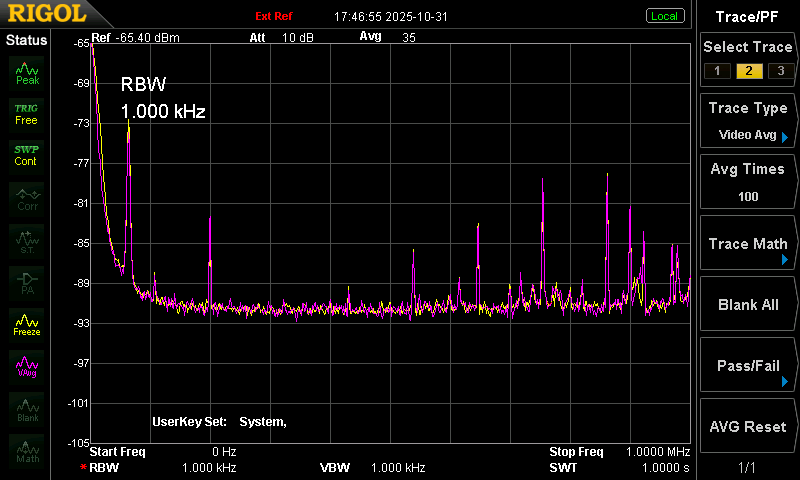This screenshot has width=800, height=480.
Task: Click the yellow Freeze trace icon
Action: click(x=27, y=325)
